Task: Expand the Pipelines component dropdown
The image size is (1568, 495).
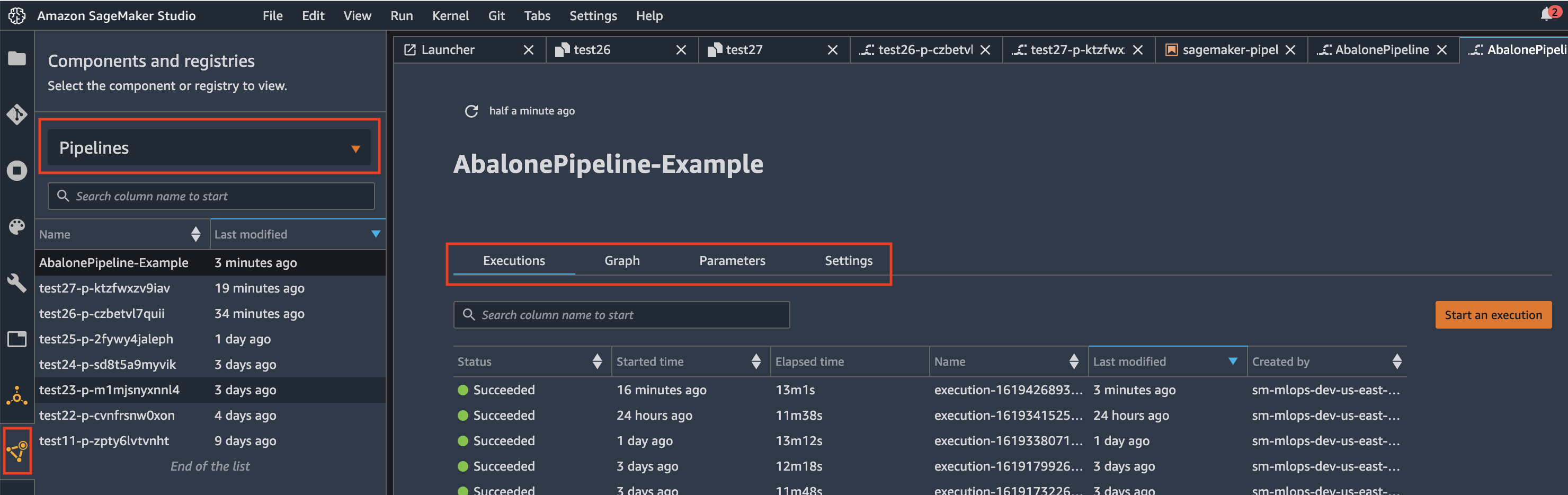Action: point(209,147)
